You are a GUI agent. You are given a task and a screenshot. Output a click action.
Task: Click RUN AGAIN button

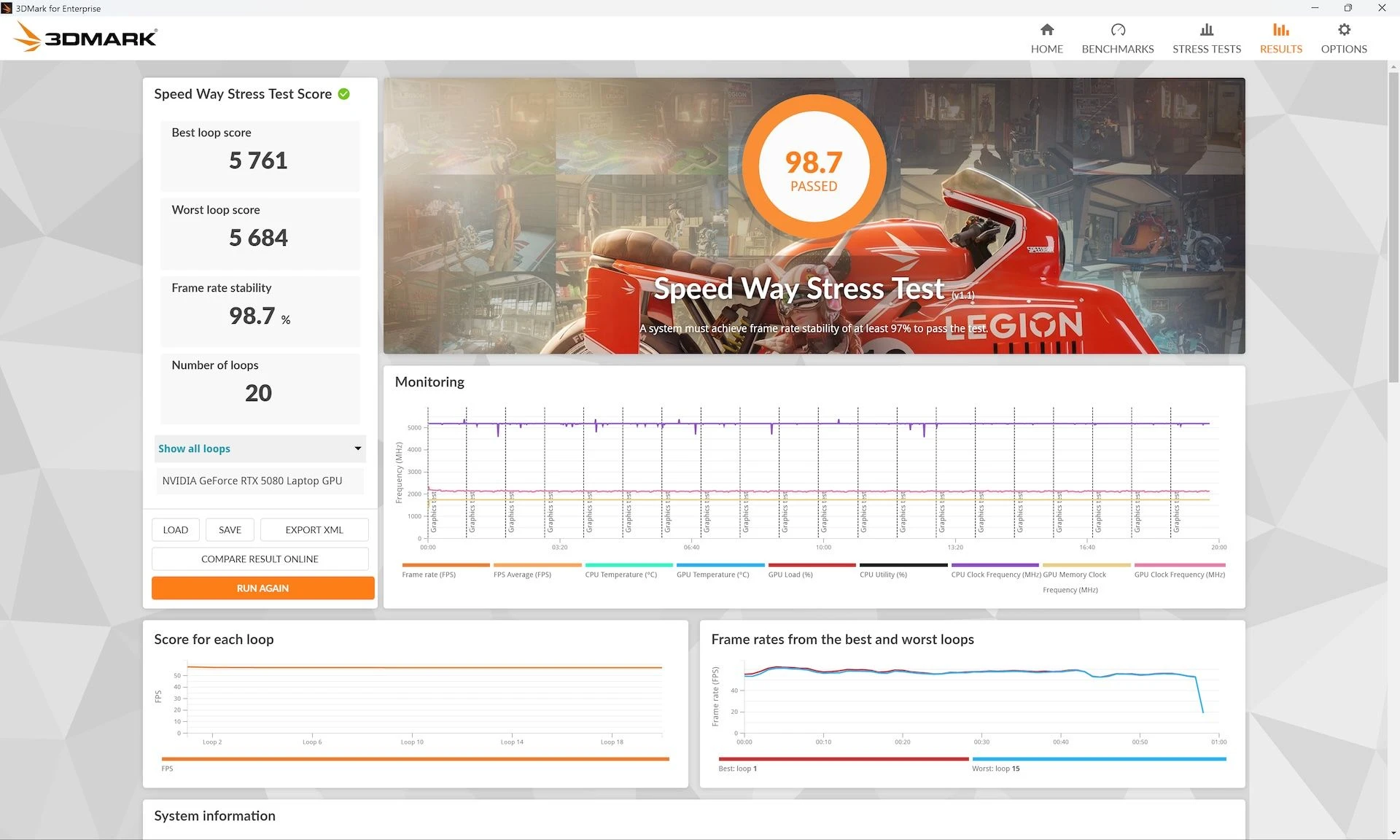[x=263, y=588]
